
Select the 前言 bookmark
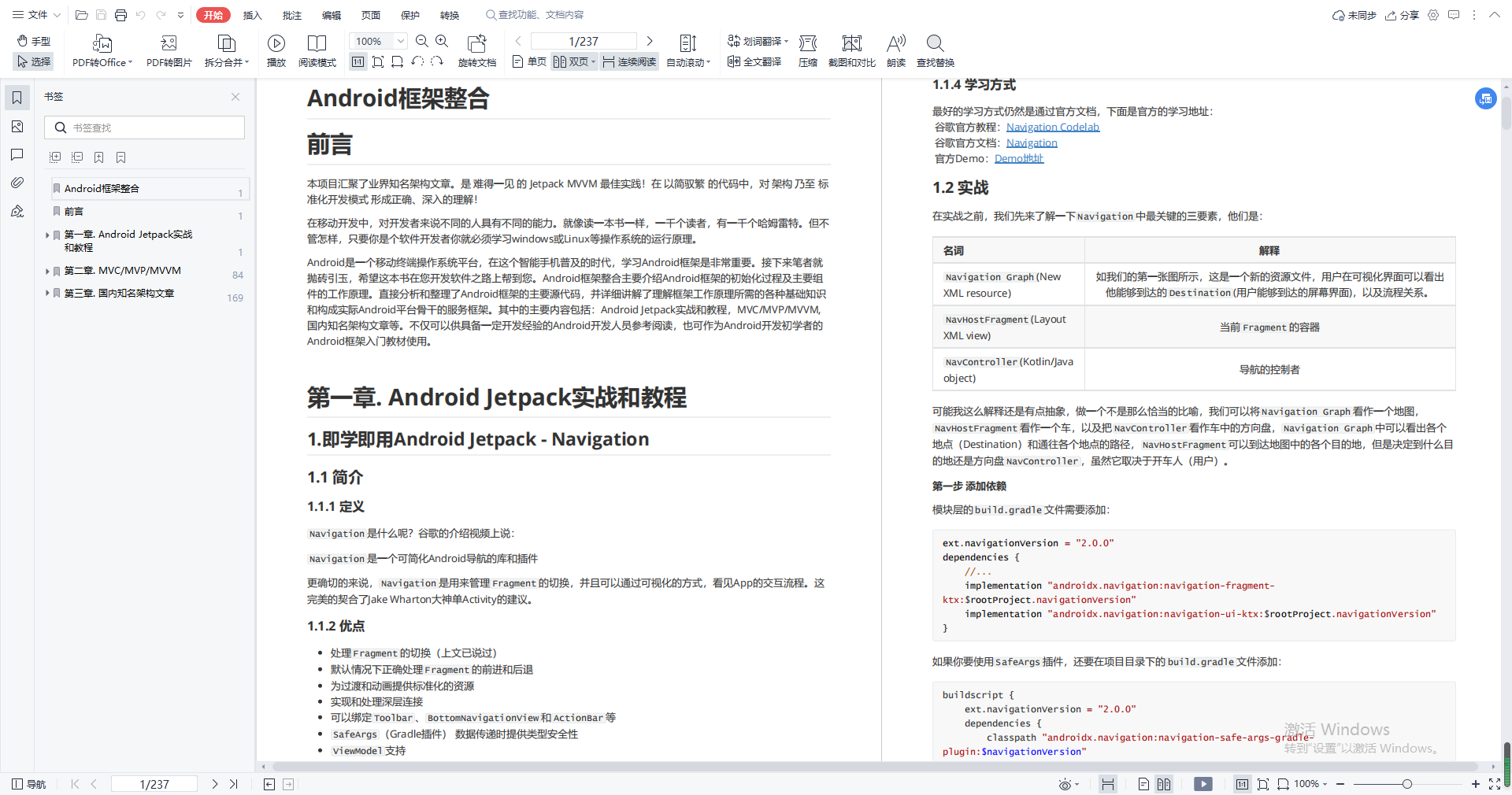coord(73,211)
